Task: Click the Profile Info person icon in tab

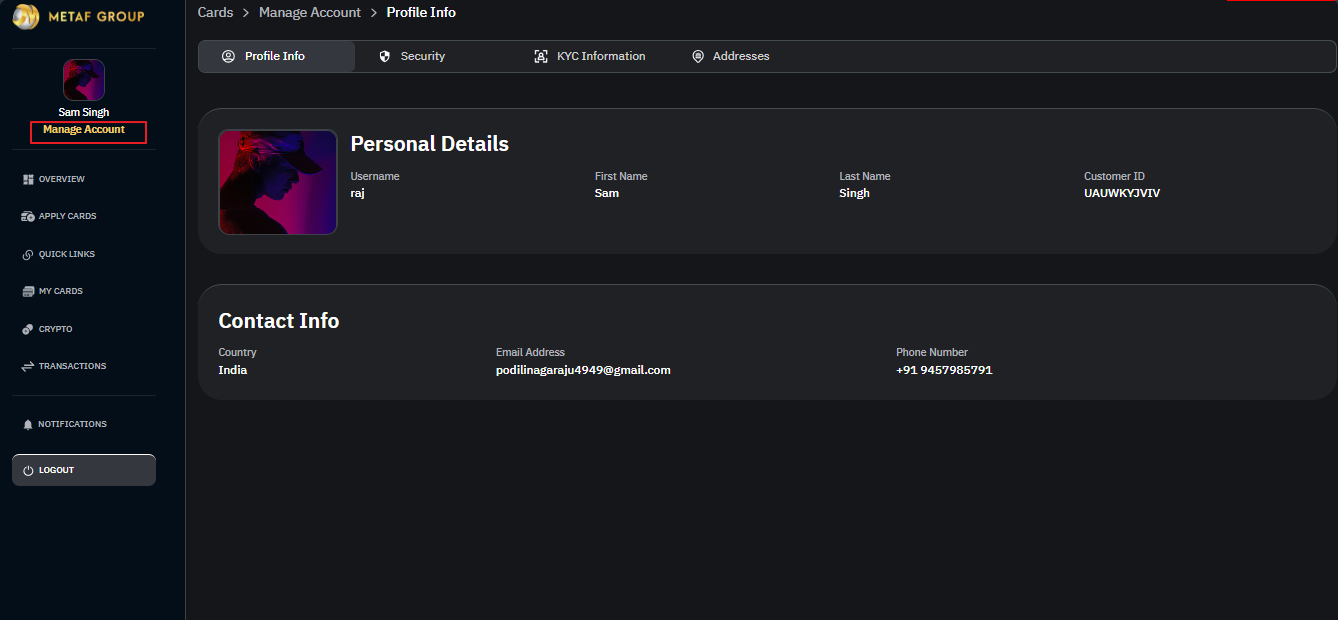Action: coord(228,56)
